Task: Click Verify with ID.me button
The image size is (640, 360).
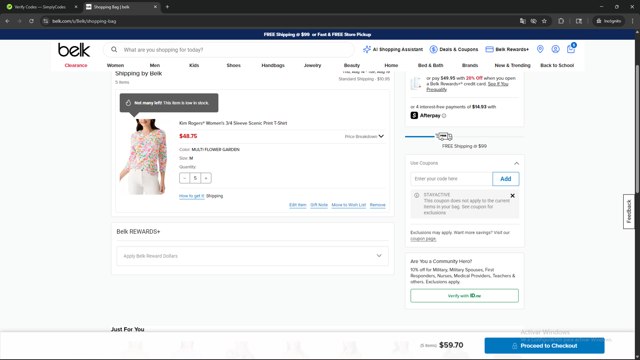Action: coord(464,296)
